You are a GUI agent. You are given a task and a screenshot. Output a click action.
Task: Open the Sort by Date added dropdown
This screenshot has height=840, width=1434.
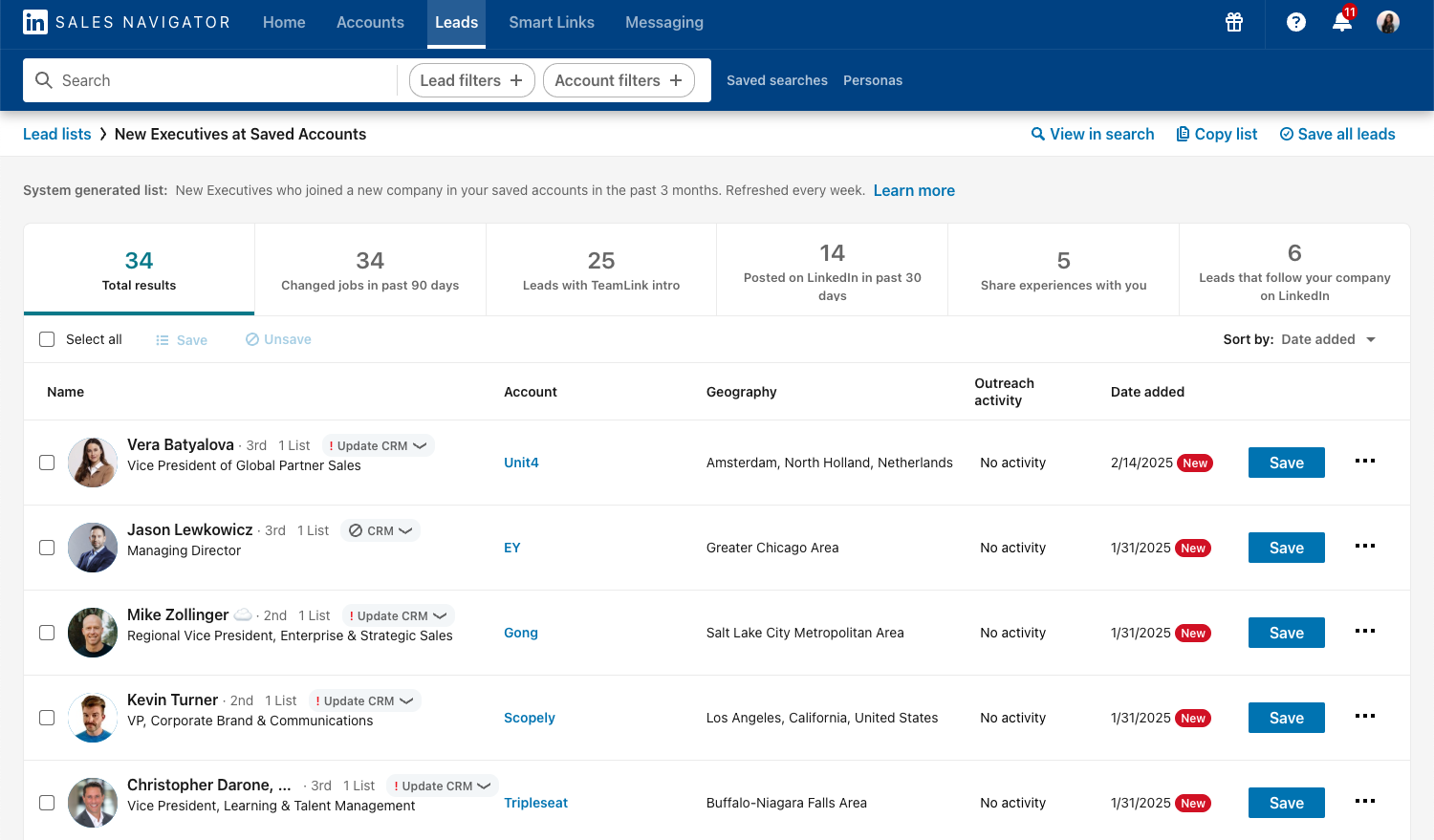pos(1328,339)
